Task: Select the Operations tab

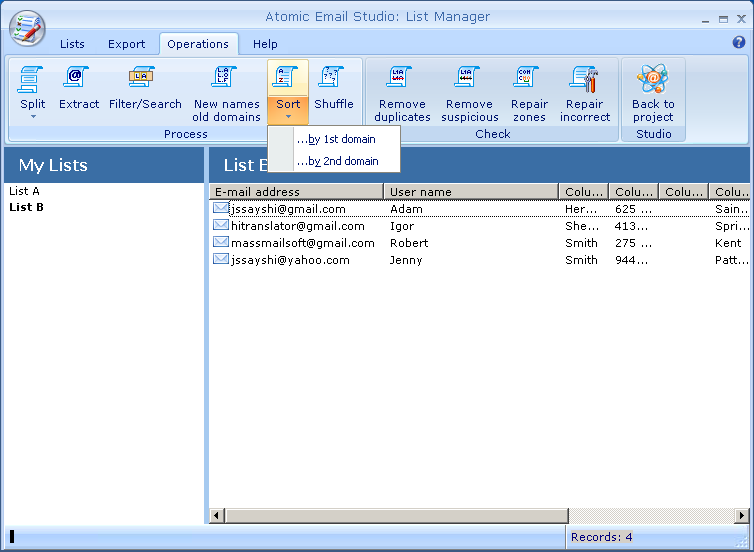Action: tap(198, 44)
